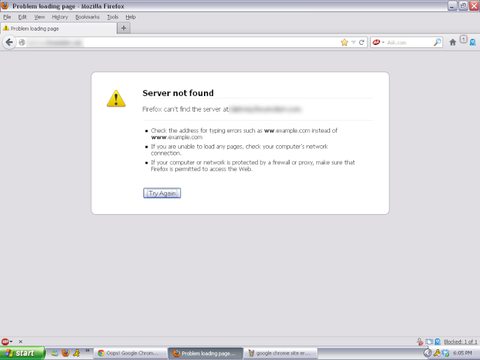
Task: Click the yellow figure system tray icon
Action: click(x=437, y=353)
